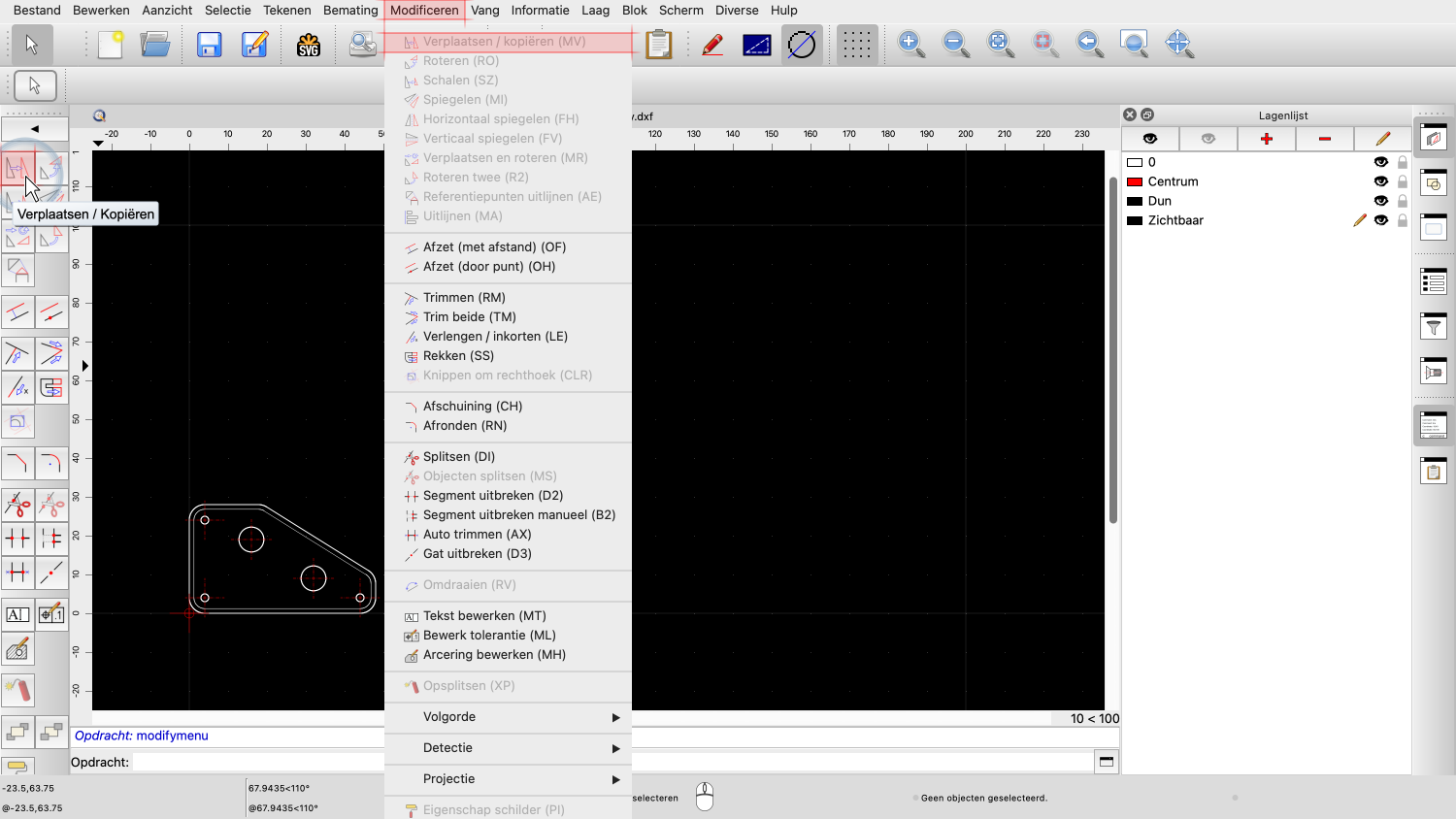Toggle visibility eye of Centrum layer
Image resolution: width=1456 pixels, height=819 pixels.
click(x=1380, y=181)
